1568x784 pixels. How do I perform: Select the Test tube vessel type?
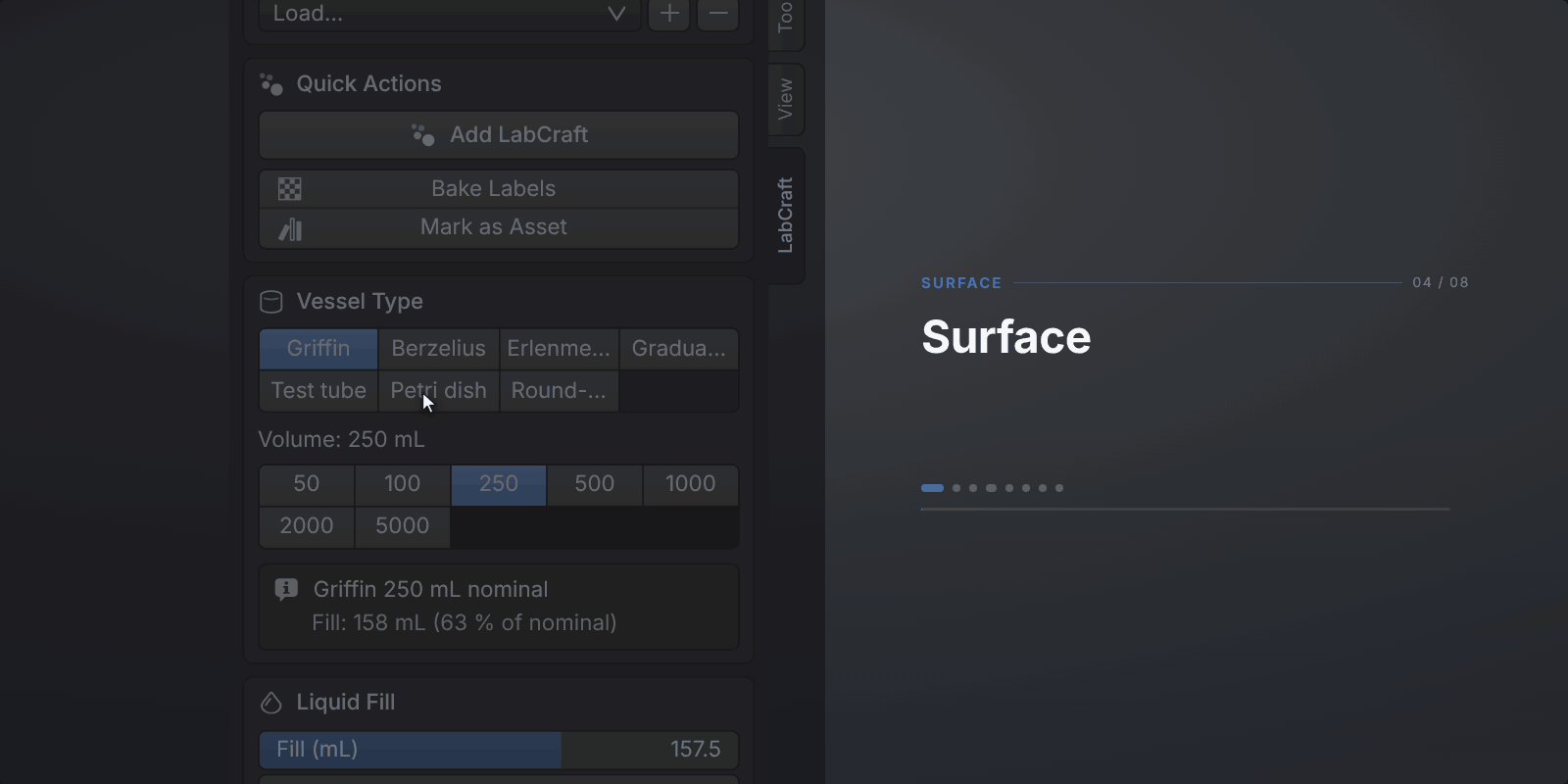(x=318, y=391)
